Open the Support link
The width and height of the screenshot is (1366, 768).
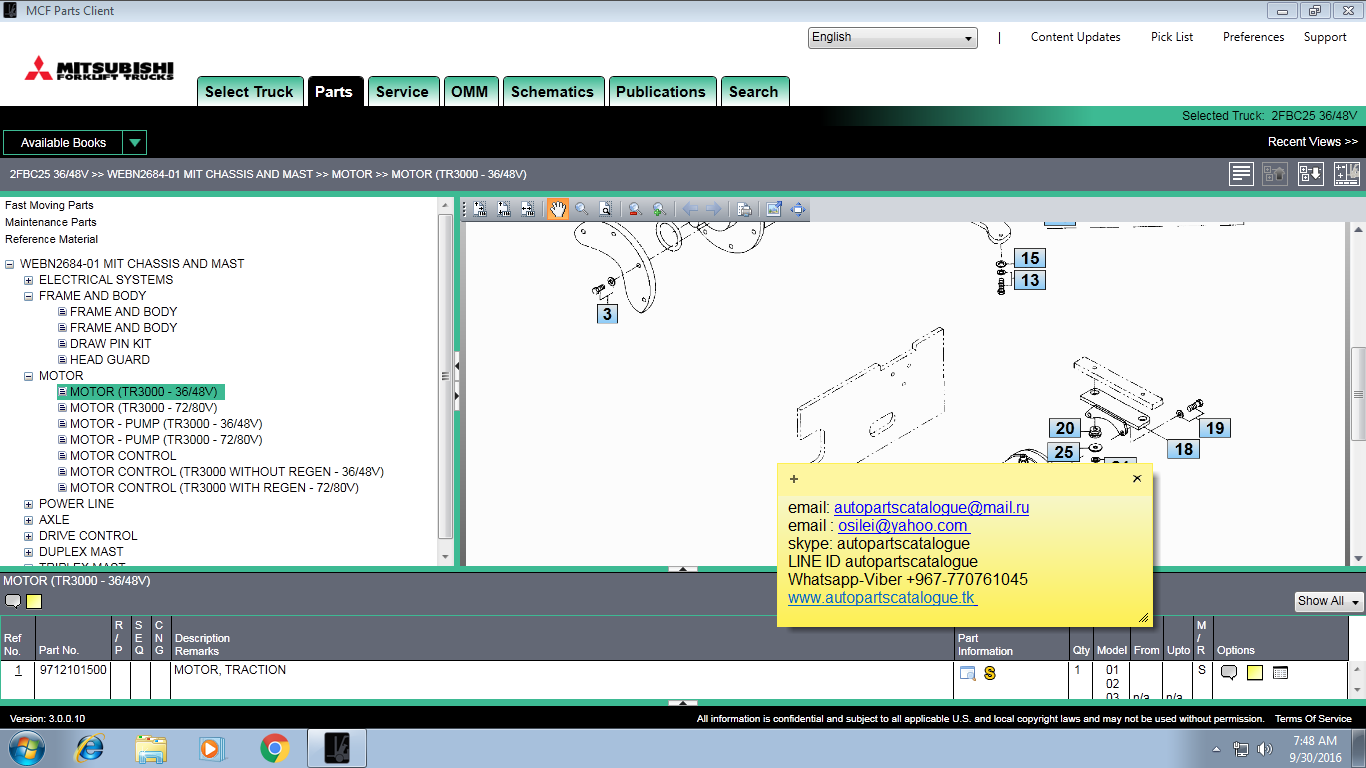click(1325, 37)
